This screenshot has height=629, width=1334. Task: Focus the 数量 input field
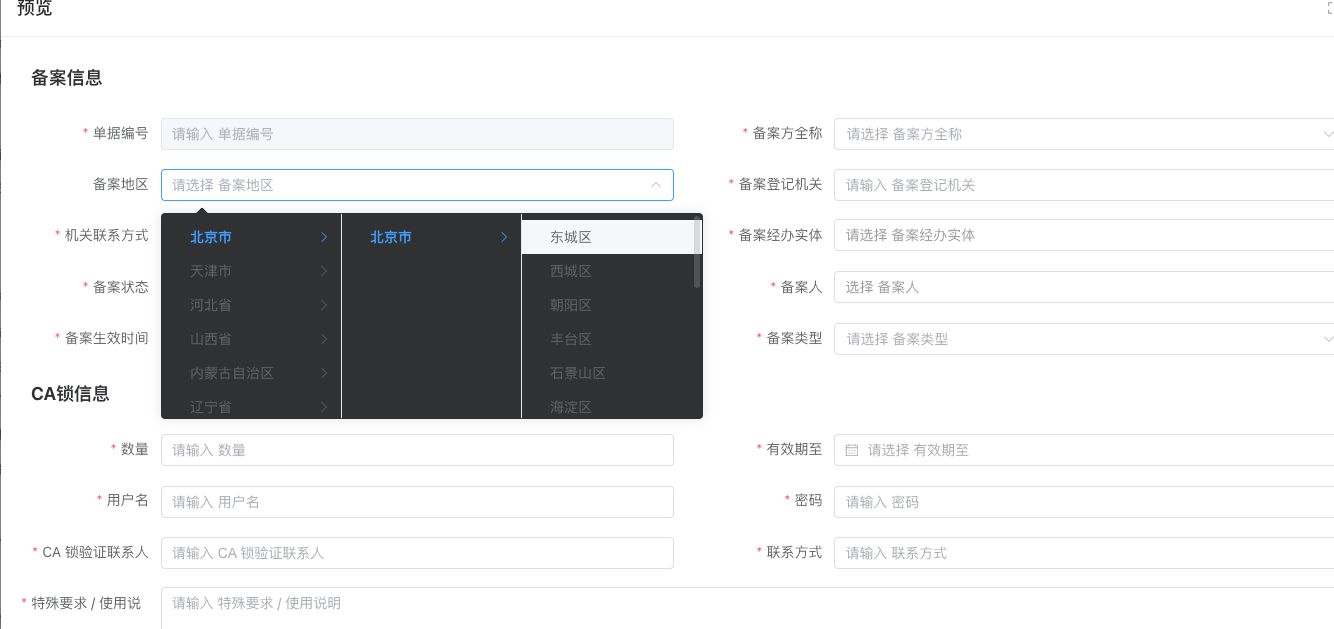417,450
